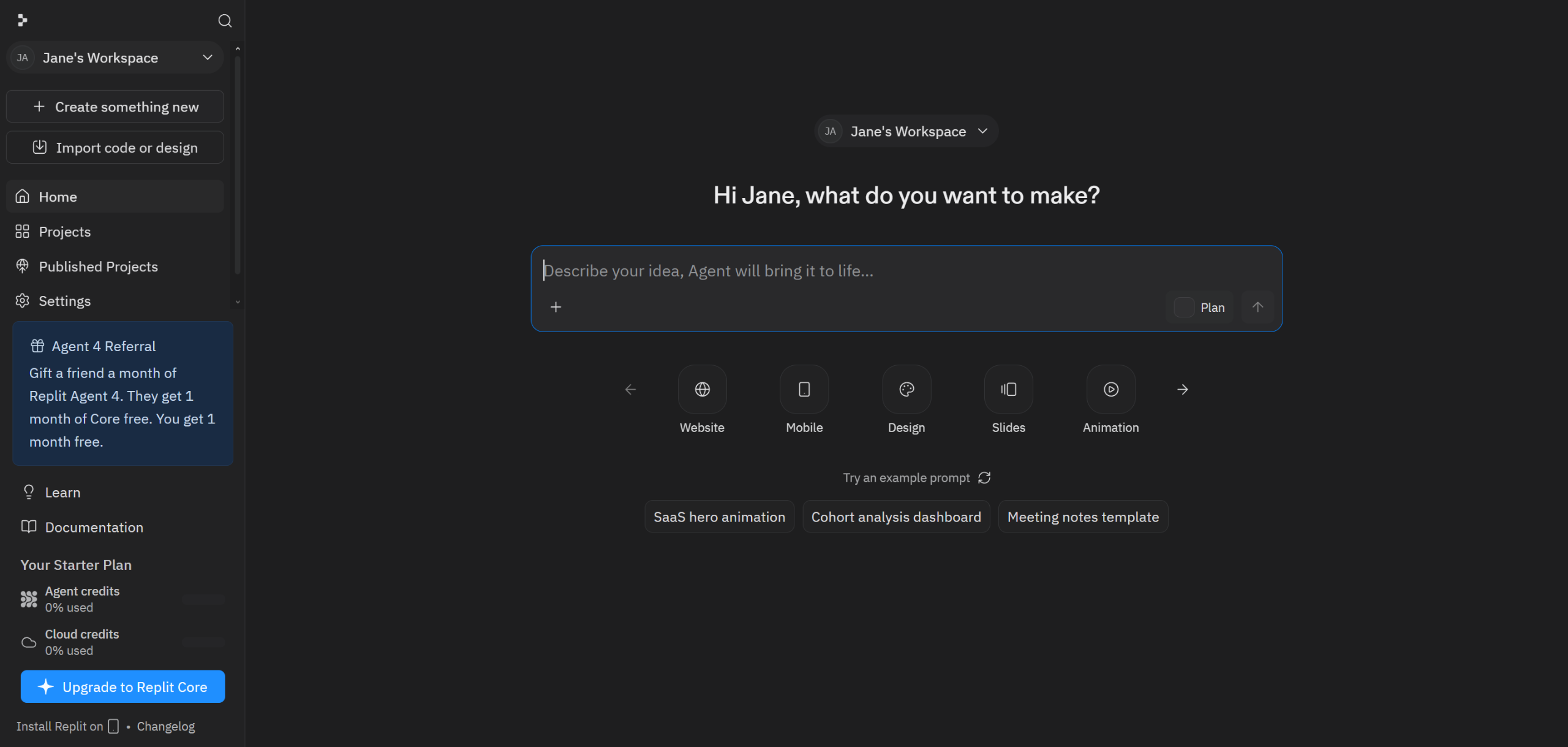
Task: Go to Published Projects
Action: [x=98, y=267]
